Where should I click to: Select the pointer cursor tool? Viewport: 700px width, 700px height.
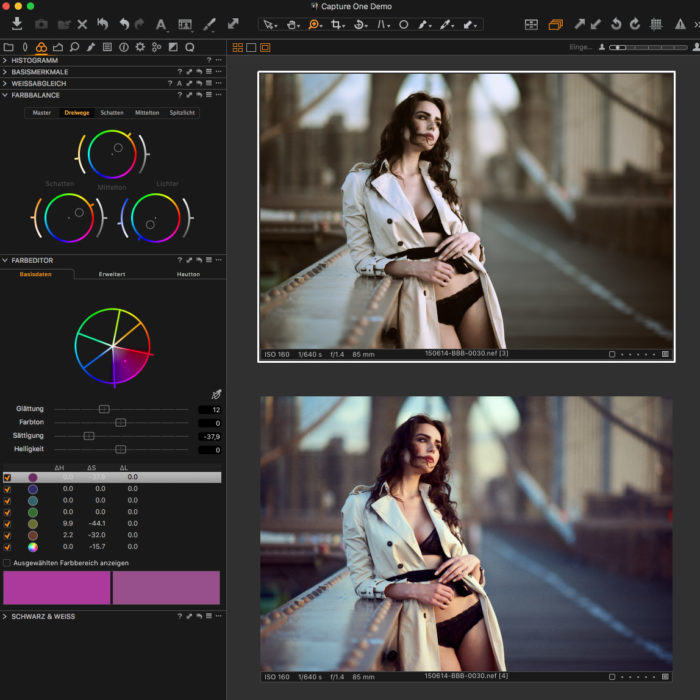point(269,25)
